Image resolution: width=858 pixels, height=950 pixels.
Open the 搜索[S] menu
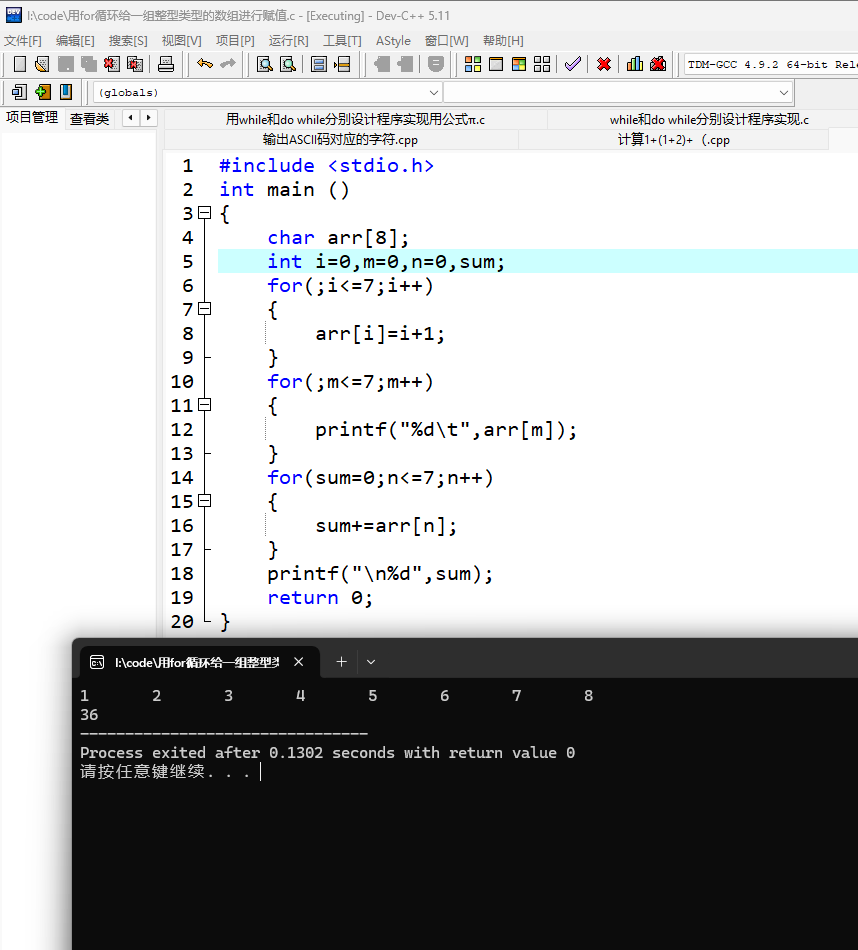[x=128, y=41]
